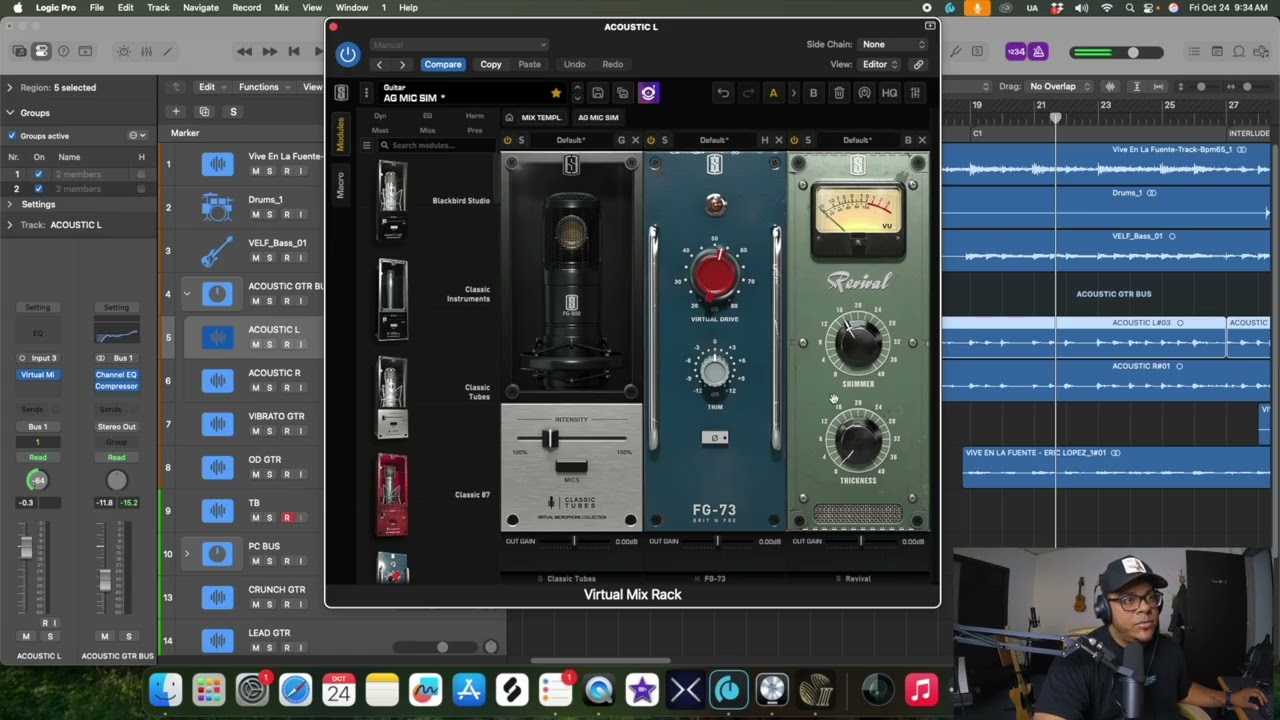This screenshot has width=1280, height=720.
Task: Expand the Settings section in inspector
Action: pos(10,204)
